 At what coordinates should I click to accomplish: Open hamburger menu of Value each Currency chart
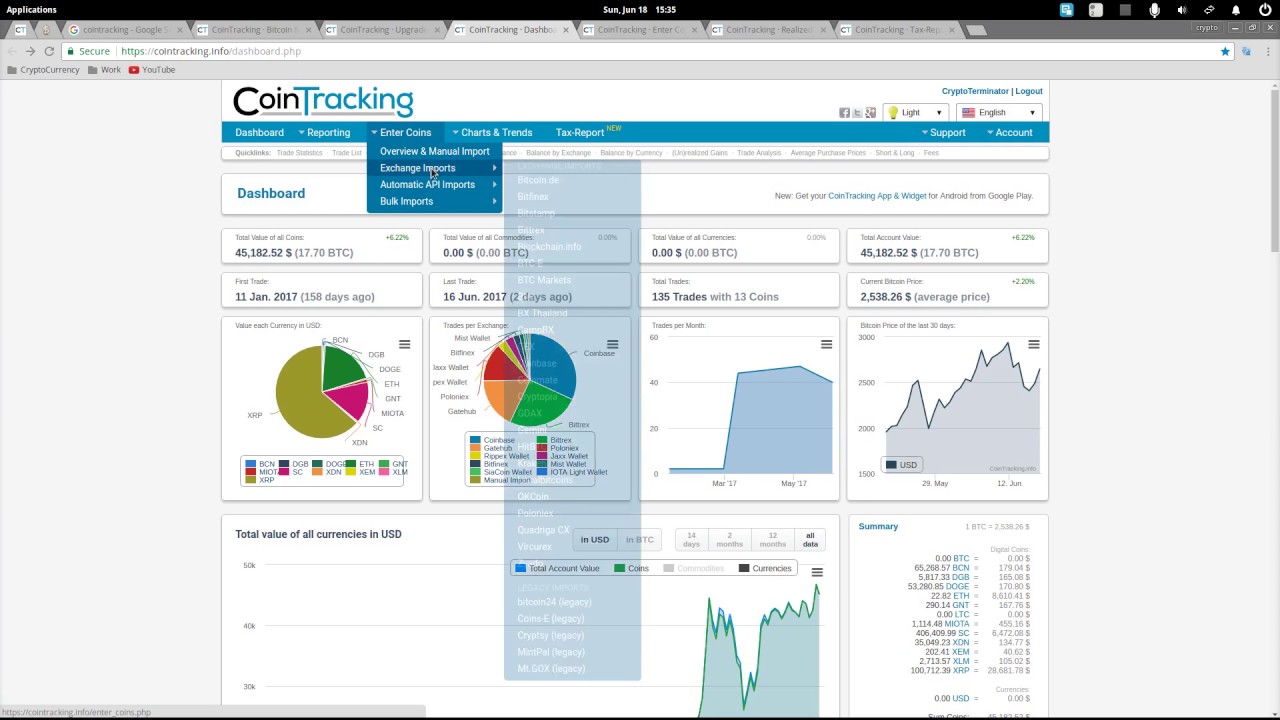[404, 345]
